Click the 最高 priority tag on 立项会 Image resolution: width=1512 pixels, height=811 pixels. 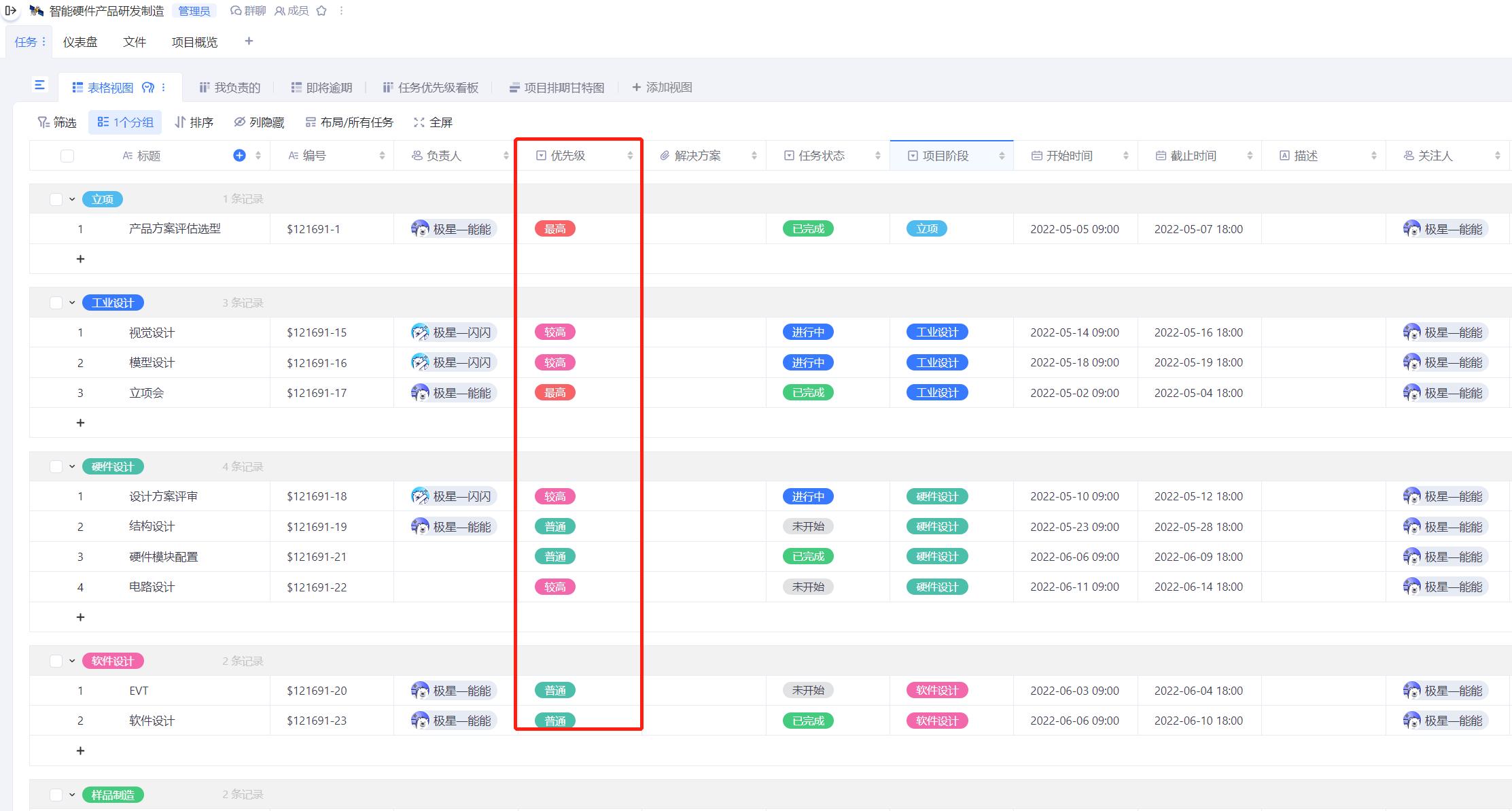point(554,392)
